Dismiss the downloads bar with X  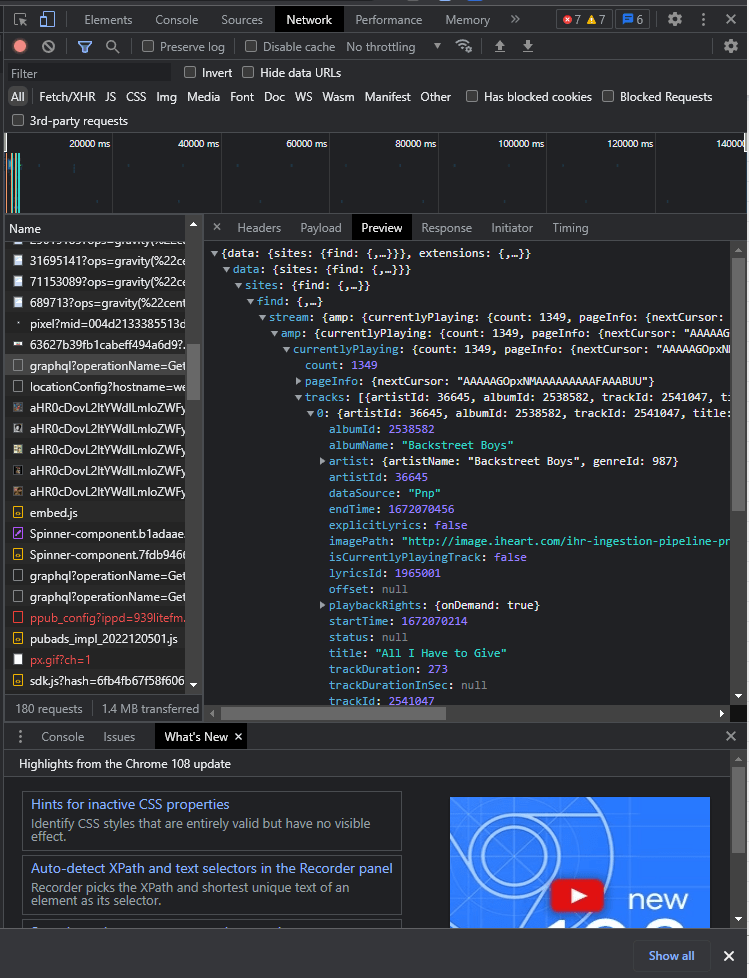(728, 956)
